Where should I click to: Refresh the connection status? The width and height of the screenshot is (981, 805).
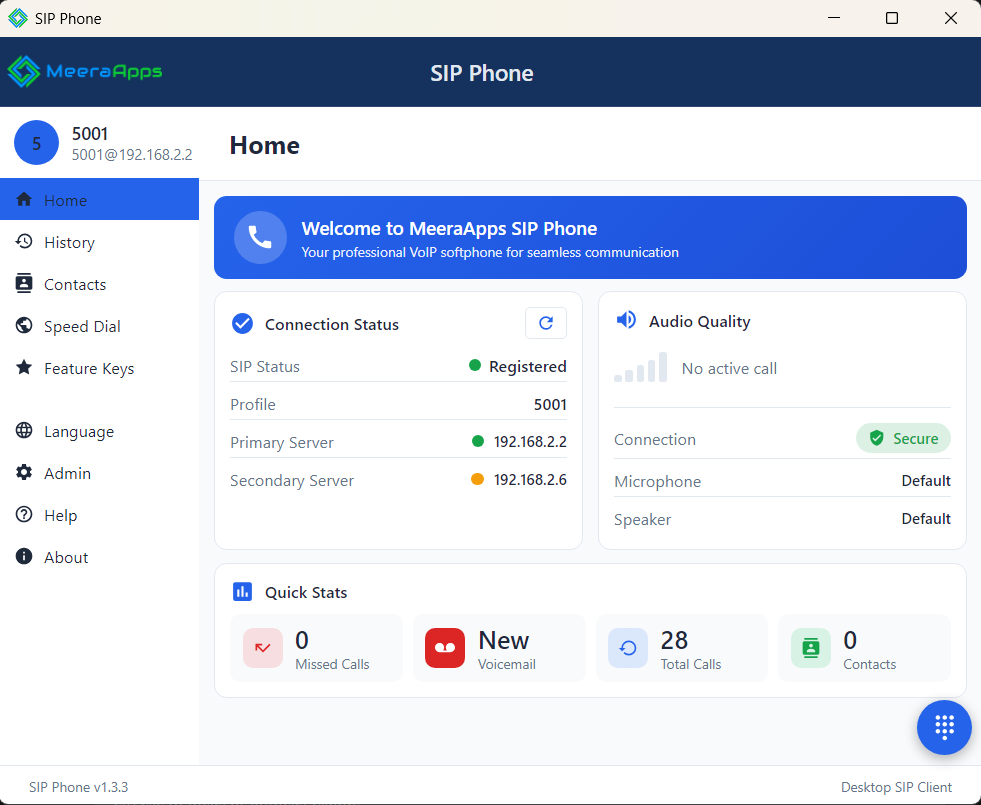(545, 323)
